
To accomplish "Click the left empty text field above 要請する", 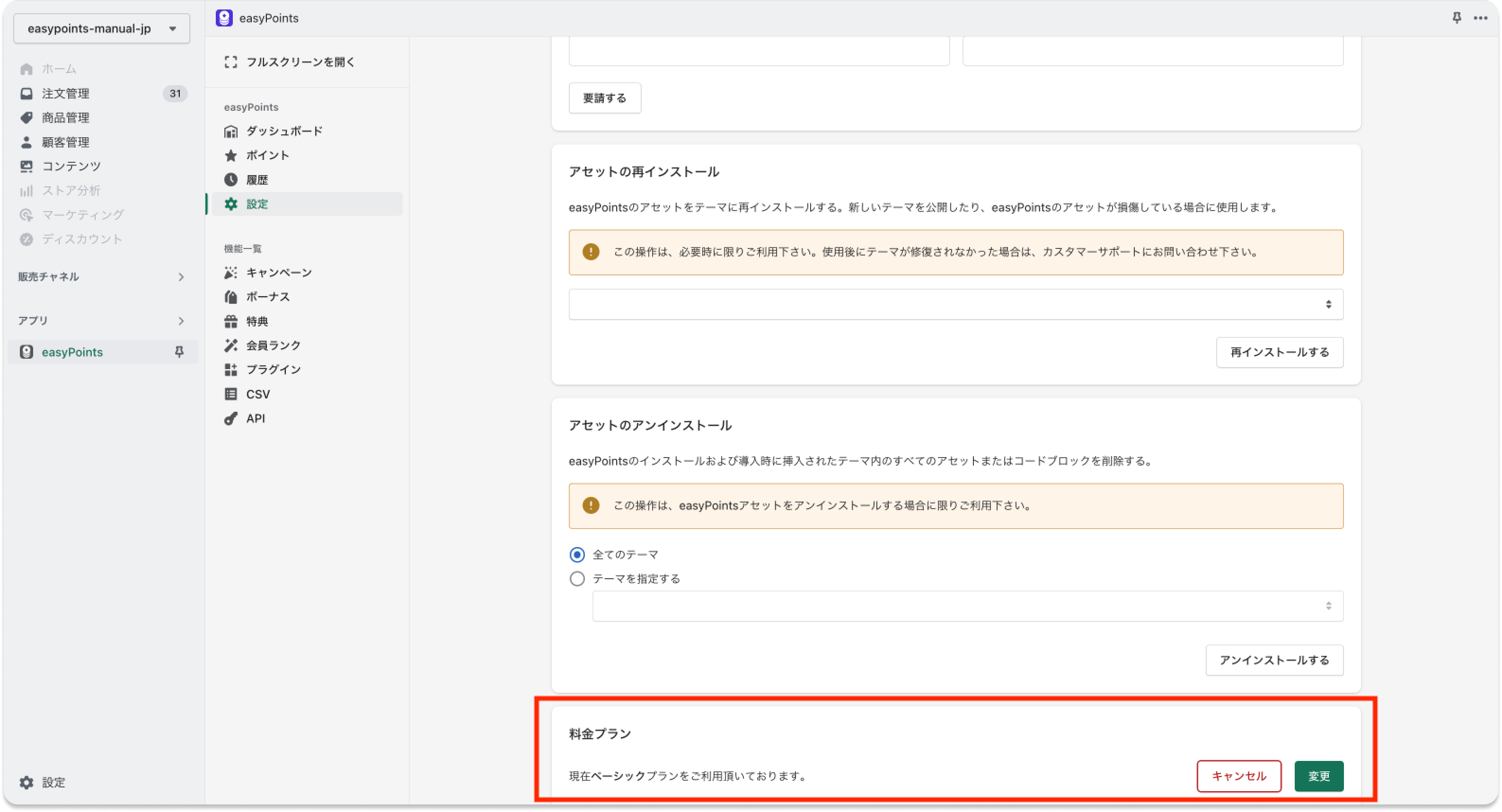I will (759, 51).
